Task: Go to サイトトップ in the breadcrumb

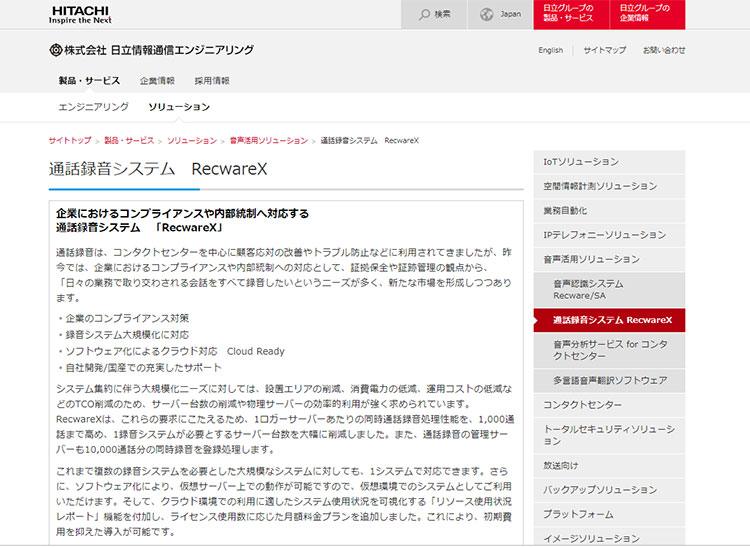Action: point(70,141)
